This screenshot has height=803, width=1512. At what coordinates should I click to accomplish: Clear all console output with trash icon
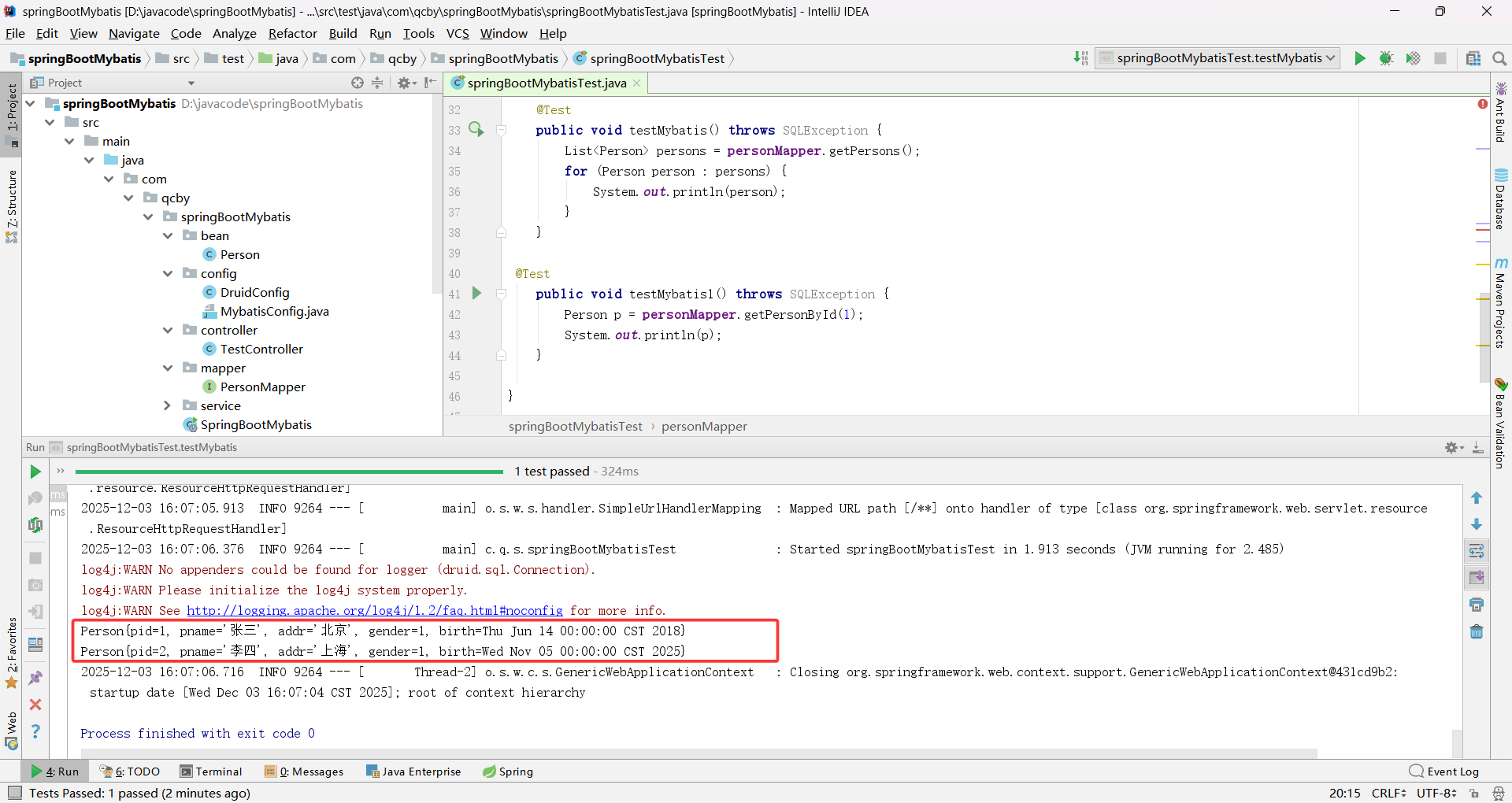point(1477,631)
